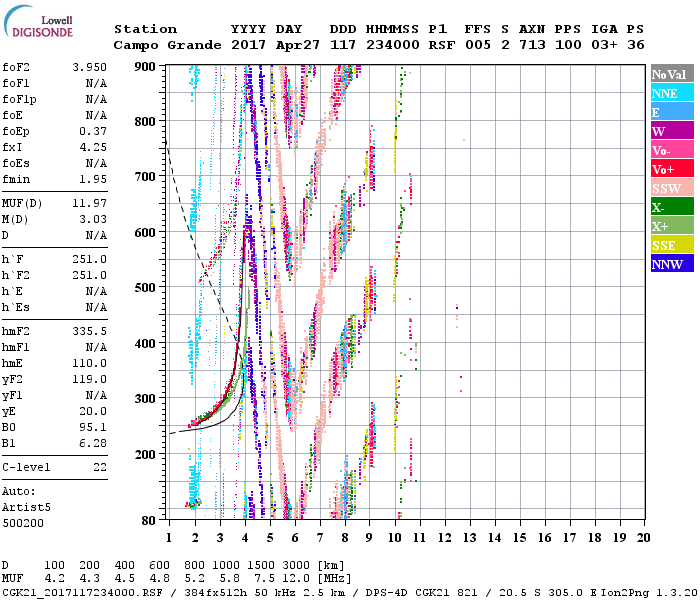Click the cyan NNE legend entry
This screenshot has height=600, width=700.
(x=671, y=93)
